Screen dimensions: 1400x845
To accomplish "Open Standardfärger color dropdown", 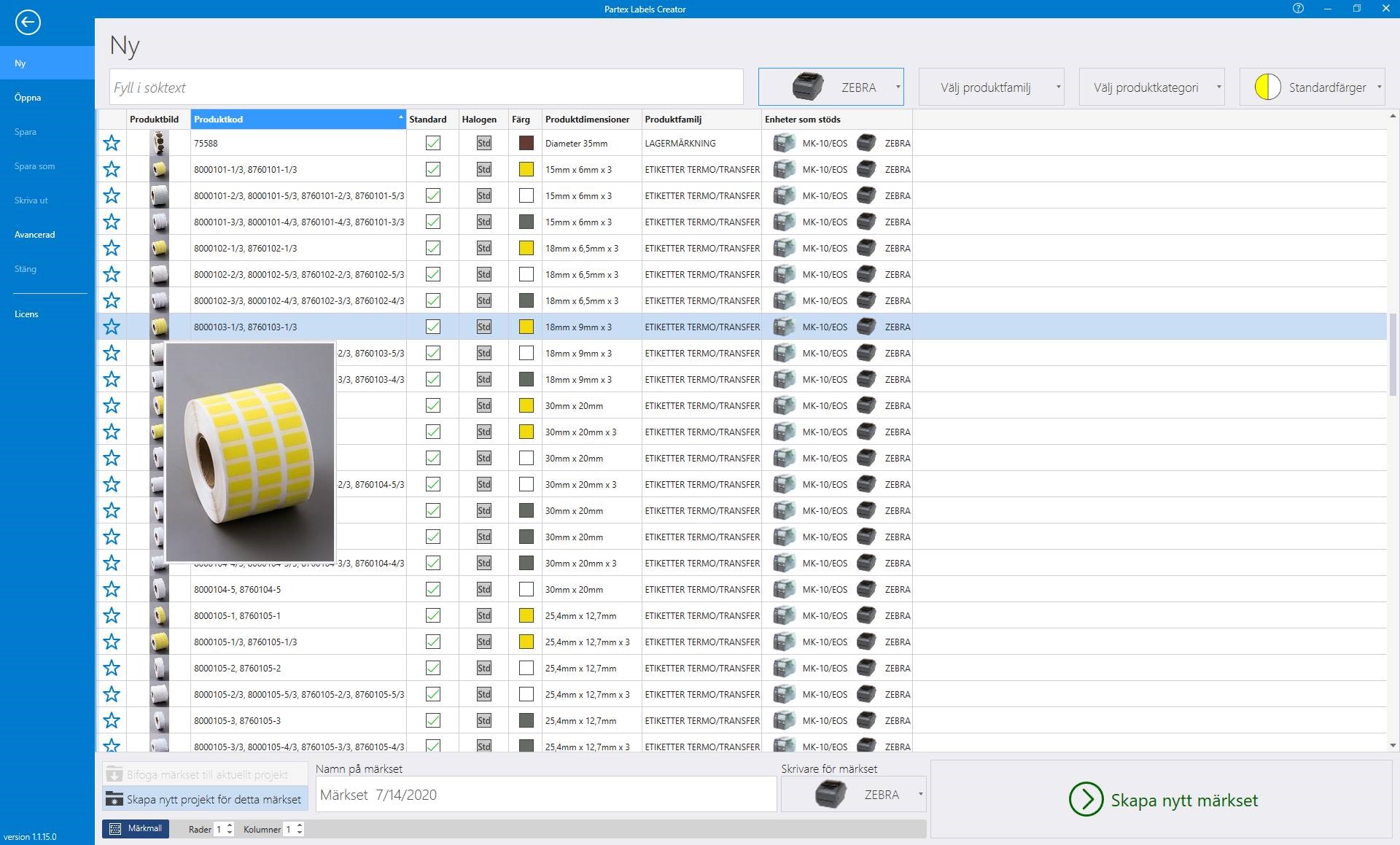I will (x=1312, y=87).
